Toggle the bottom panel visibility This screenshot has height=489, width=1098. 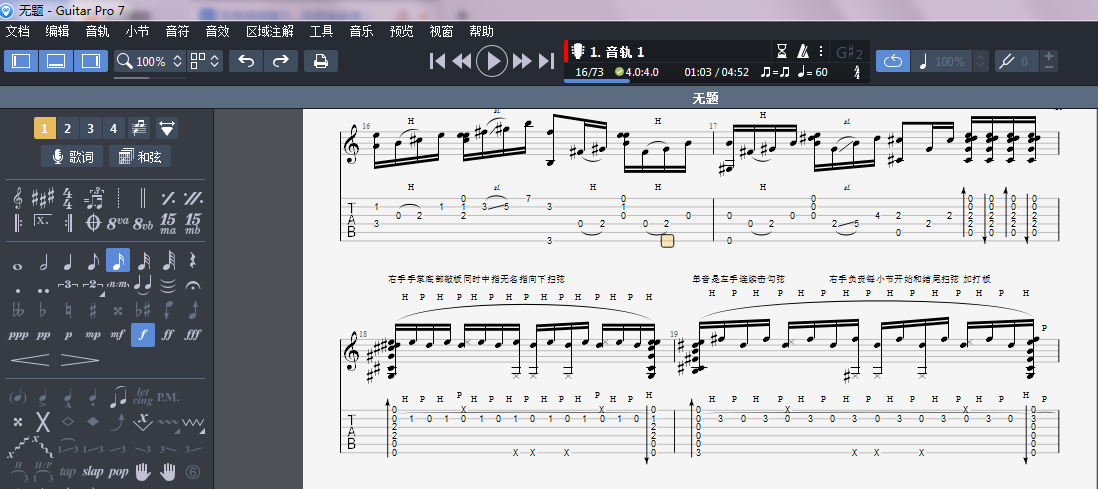pos(56,61)
